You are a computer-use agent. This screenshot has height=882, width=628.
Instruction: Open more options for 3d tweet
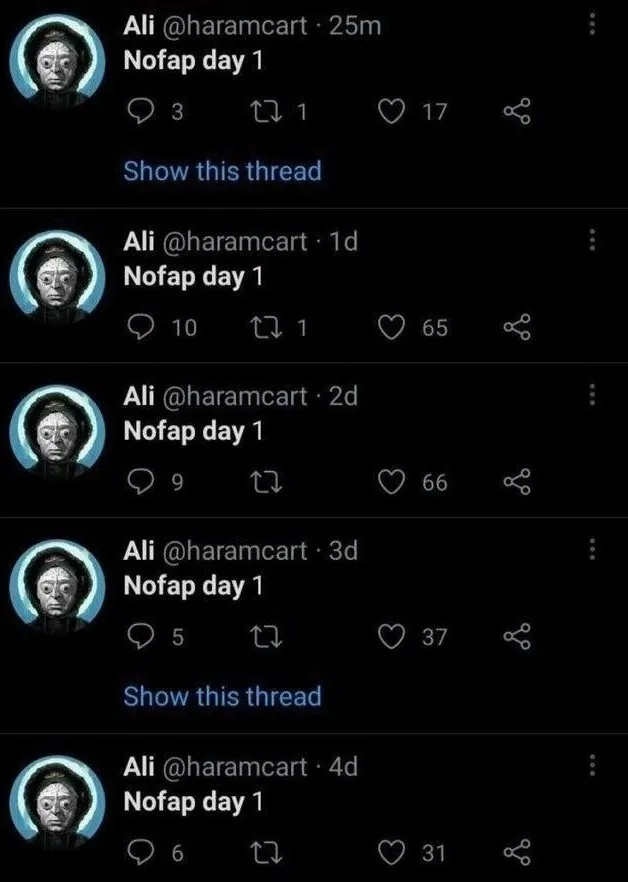click(x=592, y=549)
